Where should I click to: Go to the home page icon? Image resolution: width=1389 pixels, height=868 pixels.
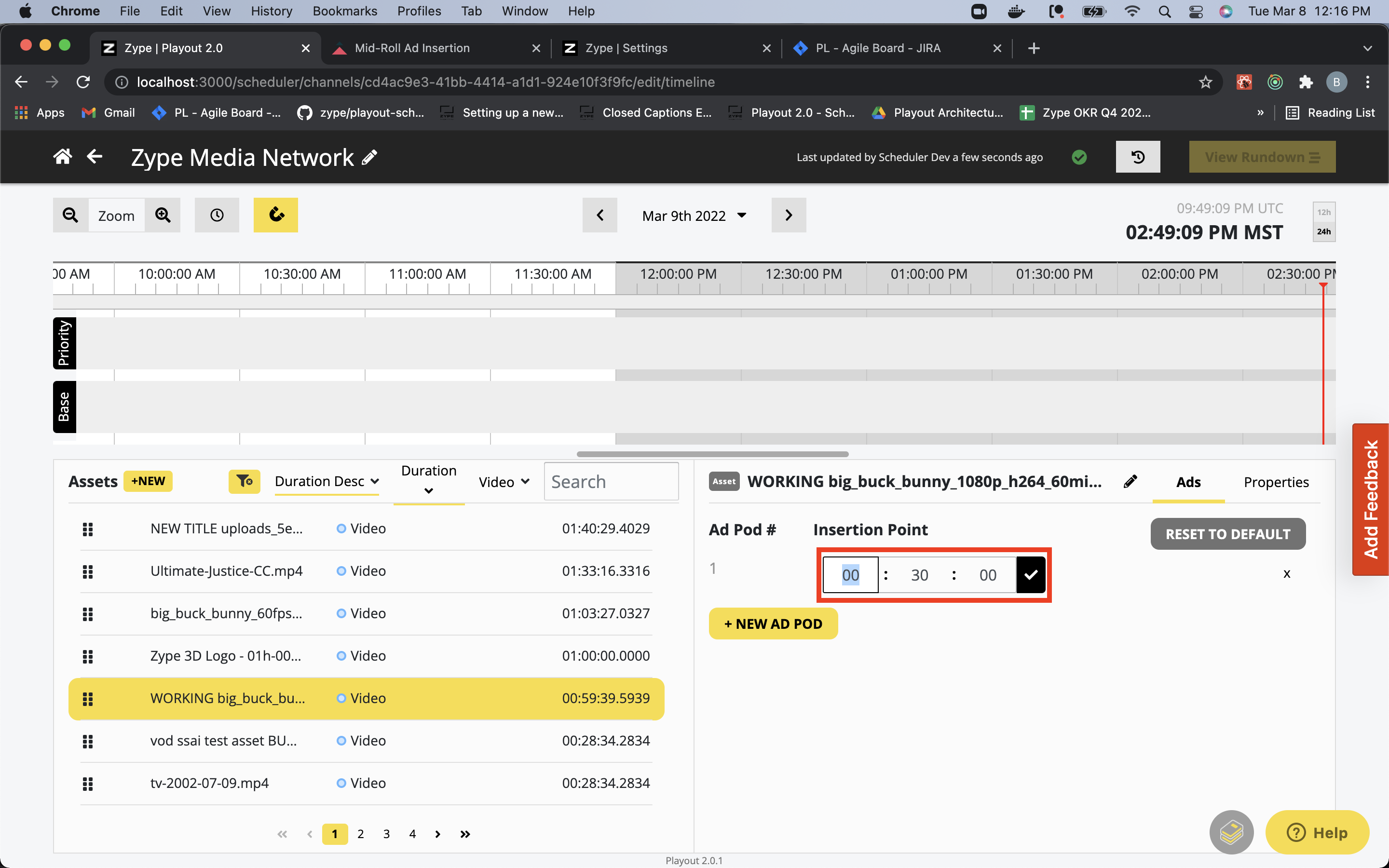[63, 157]
